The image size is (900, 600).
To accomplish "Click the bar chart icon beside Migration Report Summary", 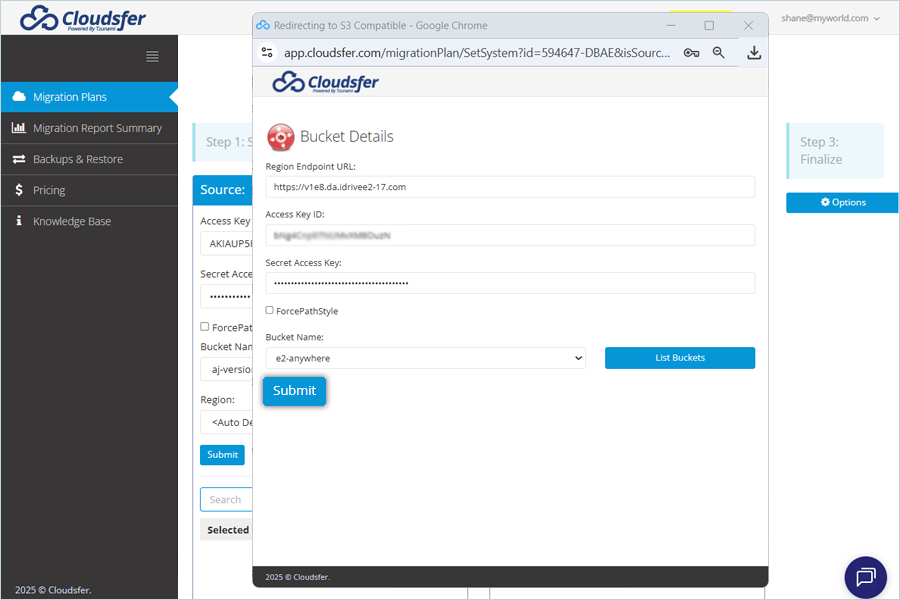I will (x=19, y=127).
